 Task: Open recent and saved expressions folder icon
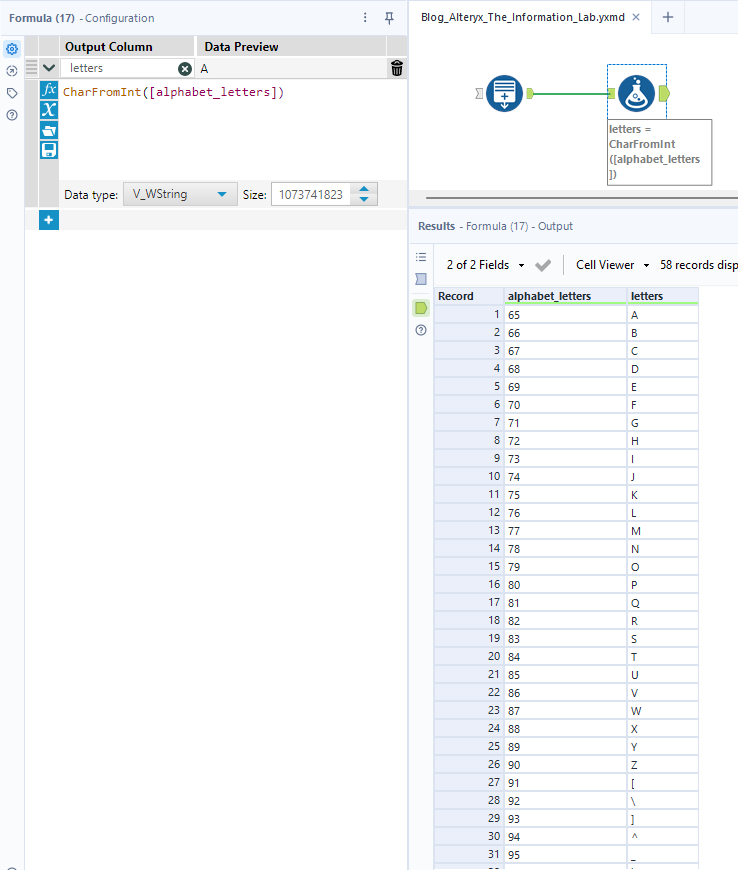click(x=49, y=130)
